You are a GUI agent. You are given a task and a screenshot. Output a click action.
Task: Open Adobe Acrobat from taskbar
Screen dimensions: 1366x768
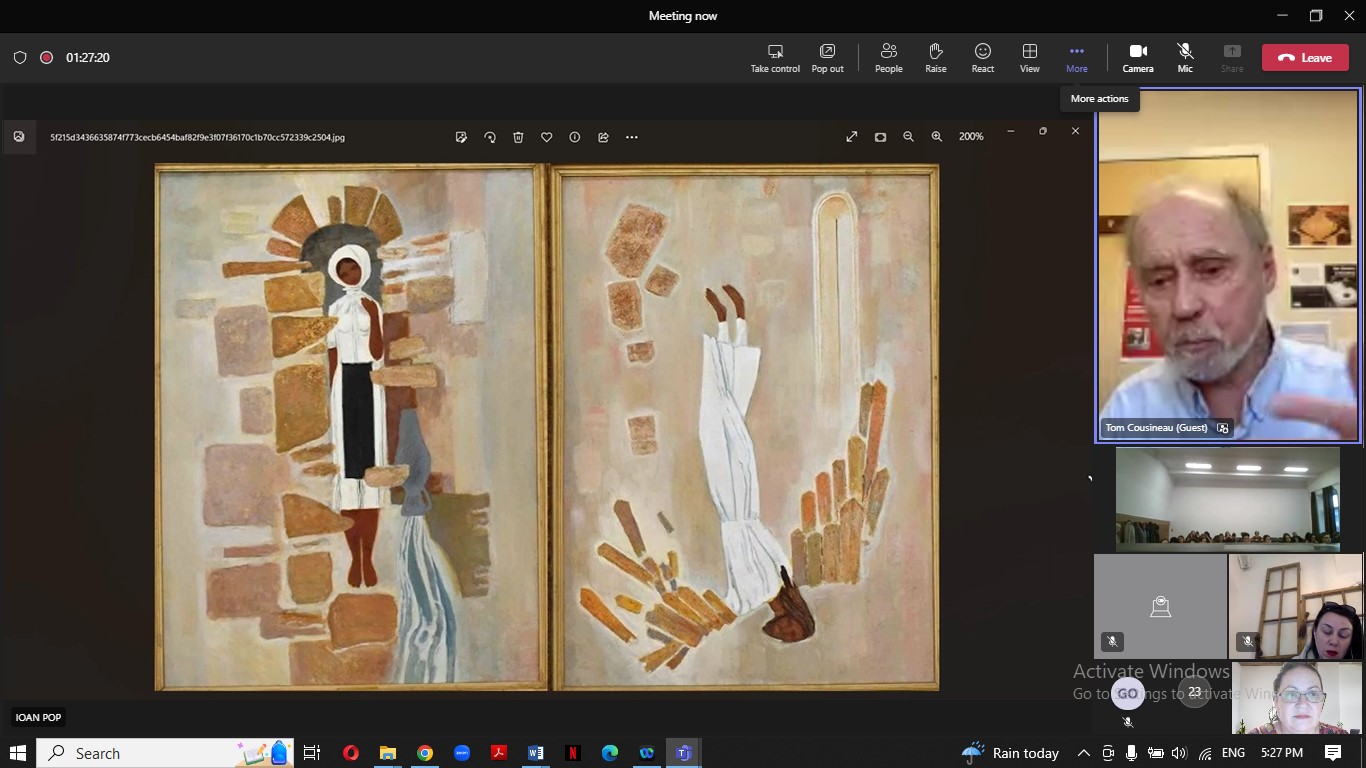pyautogui.click(x=499, y=753)
